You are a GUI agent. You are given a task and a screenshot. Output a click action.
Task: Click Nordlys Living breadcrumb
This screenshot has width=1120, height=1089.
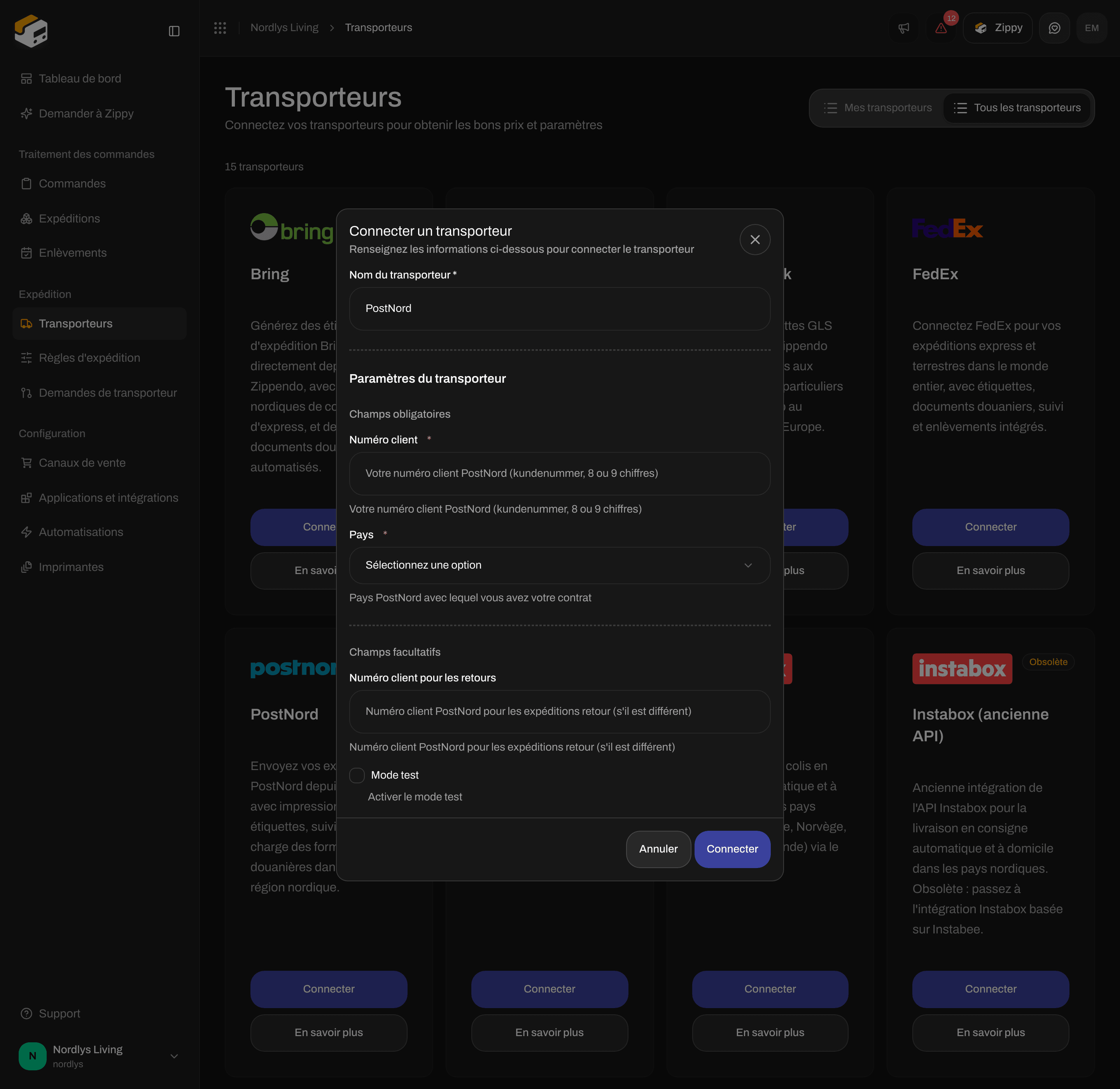(x=284, y=28)
